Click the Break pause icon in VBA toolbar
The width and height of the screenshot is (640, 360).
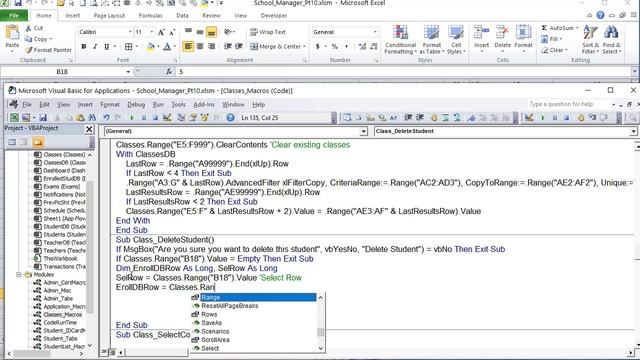click(144, 118)
